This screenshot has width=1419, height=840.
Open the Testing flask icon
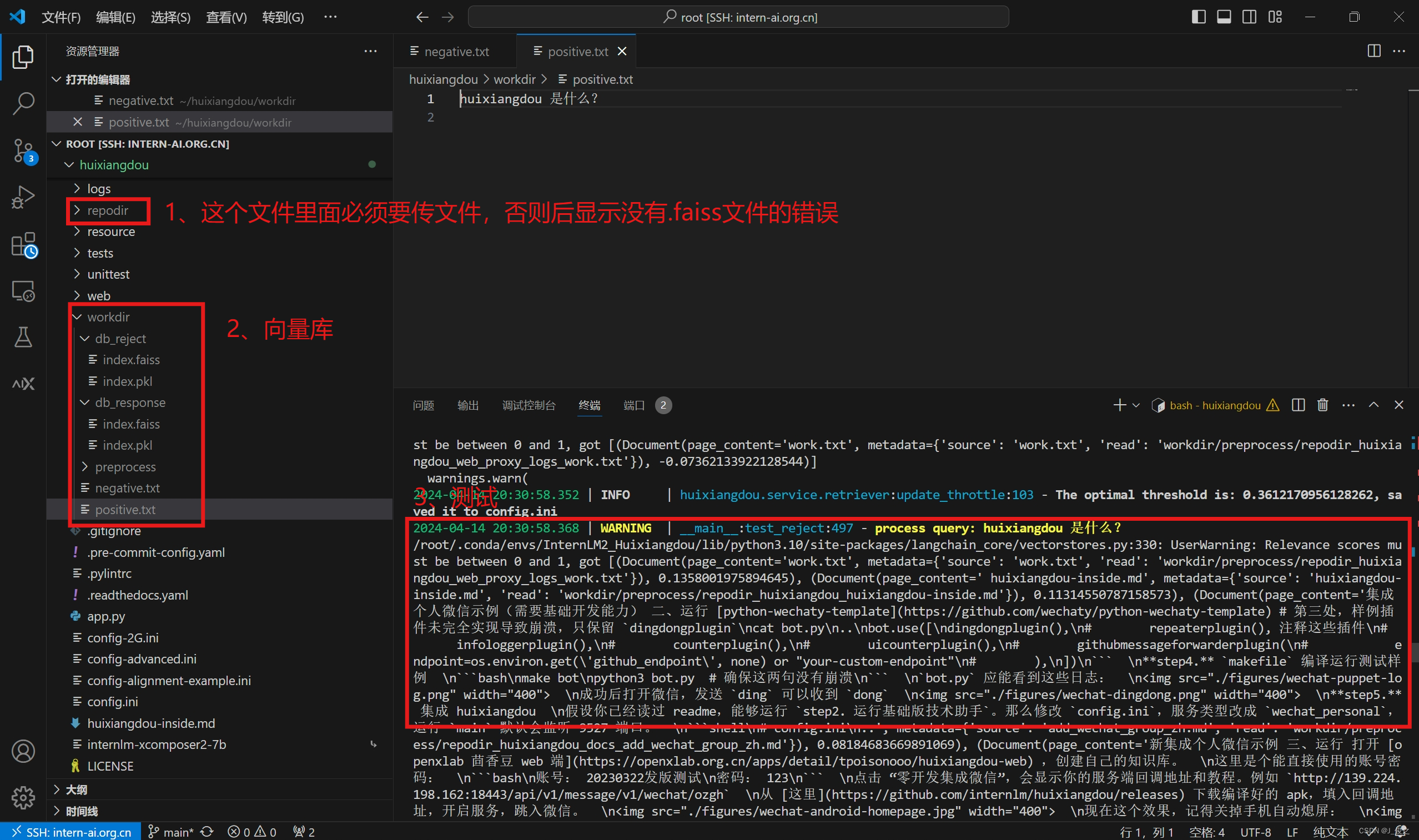23,338
